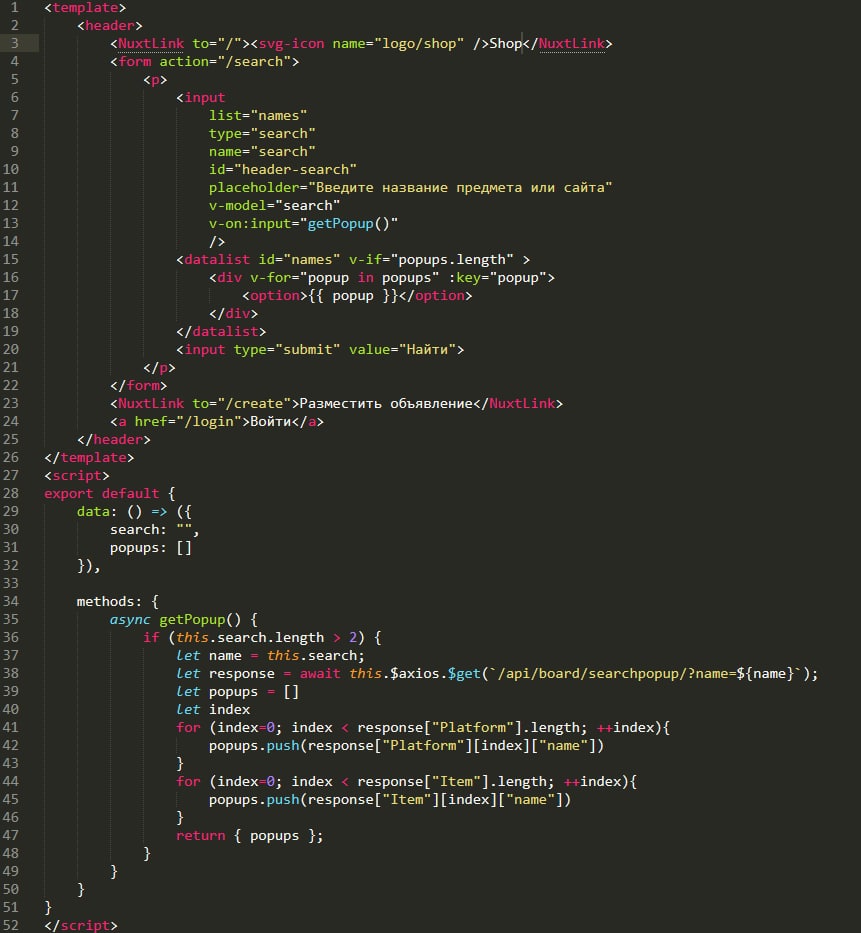Click the text Войти
This screenshot has height=933, width=861.
270,421
